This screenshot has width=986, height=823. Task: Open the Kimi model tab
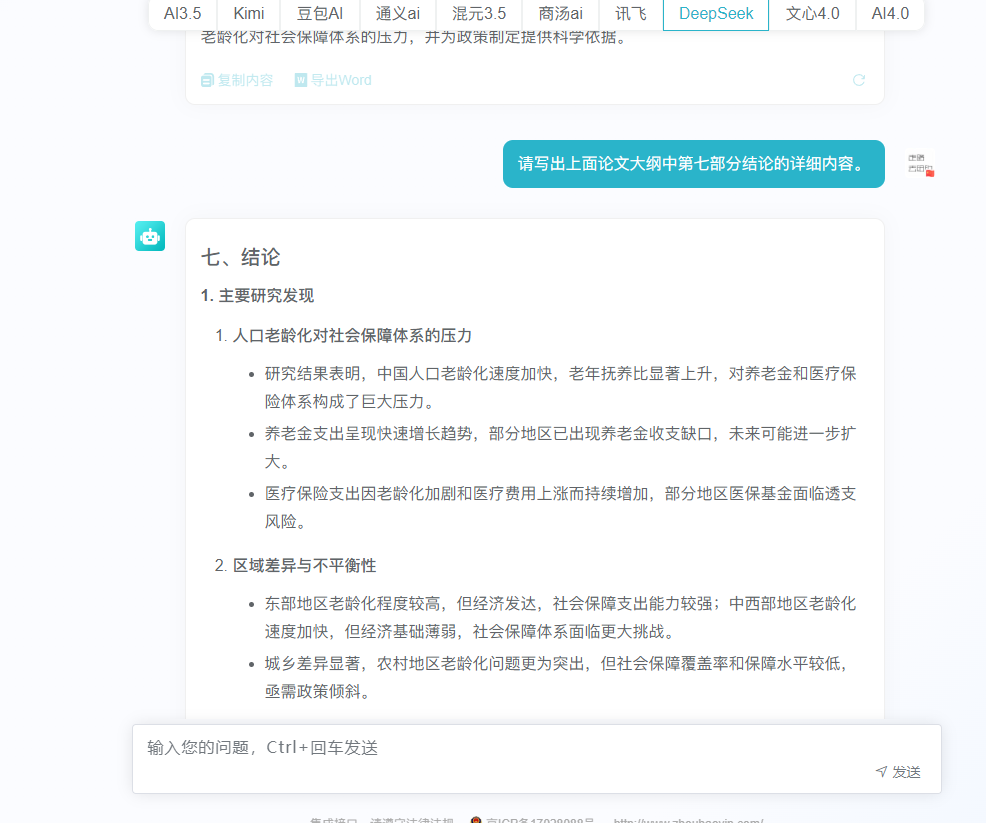[x=247, y=14]
